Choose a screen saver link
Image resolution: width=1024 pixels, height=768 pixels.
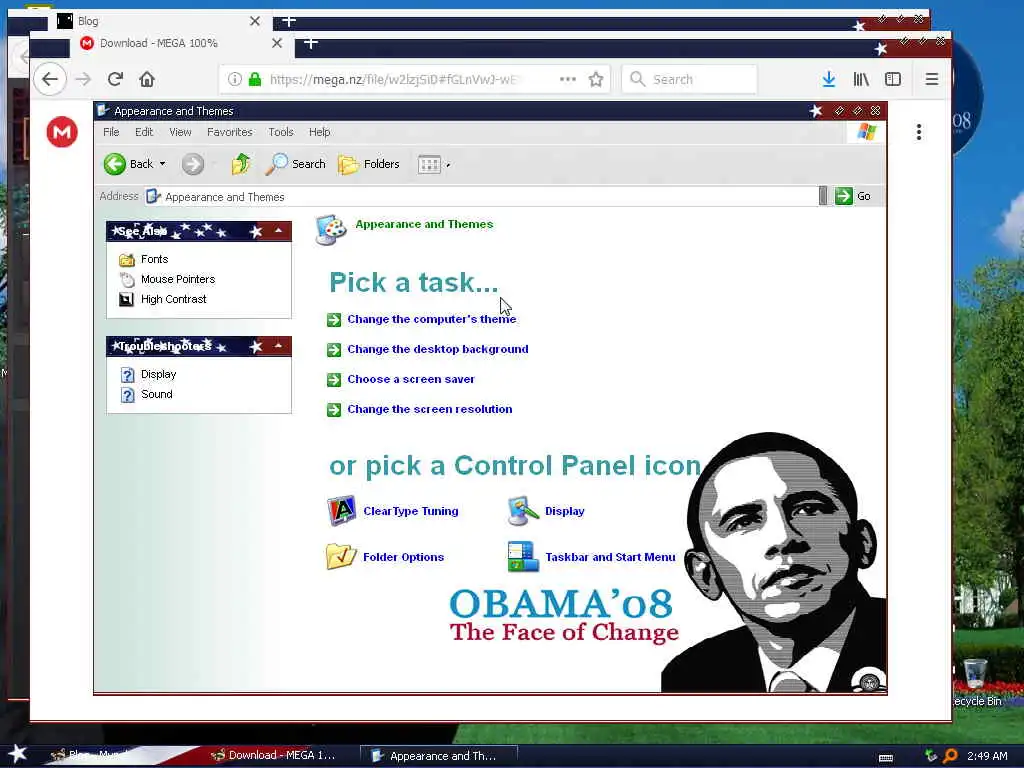(x=411, y=379)
